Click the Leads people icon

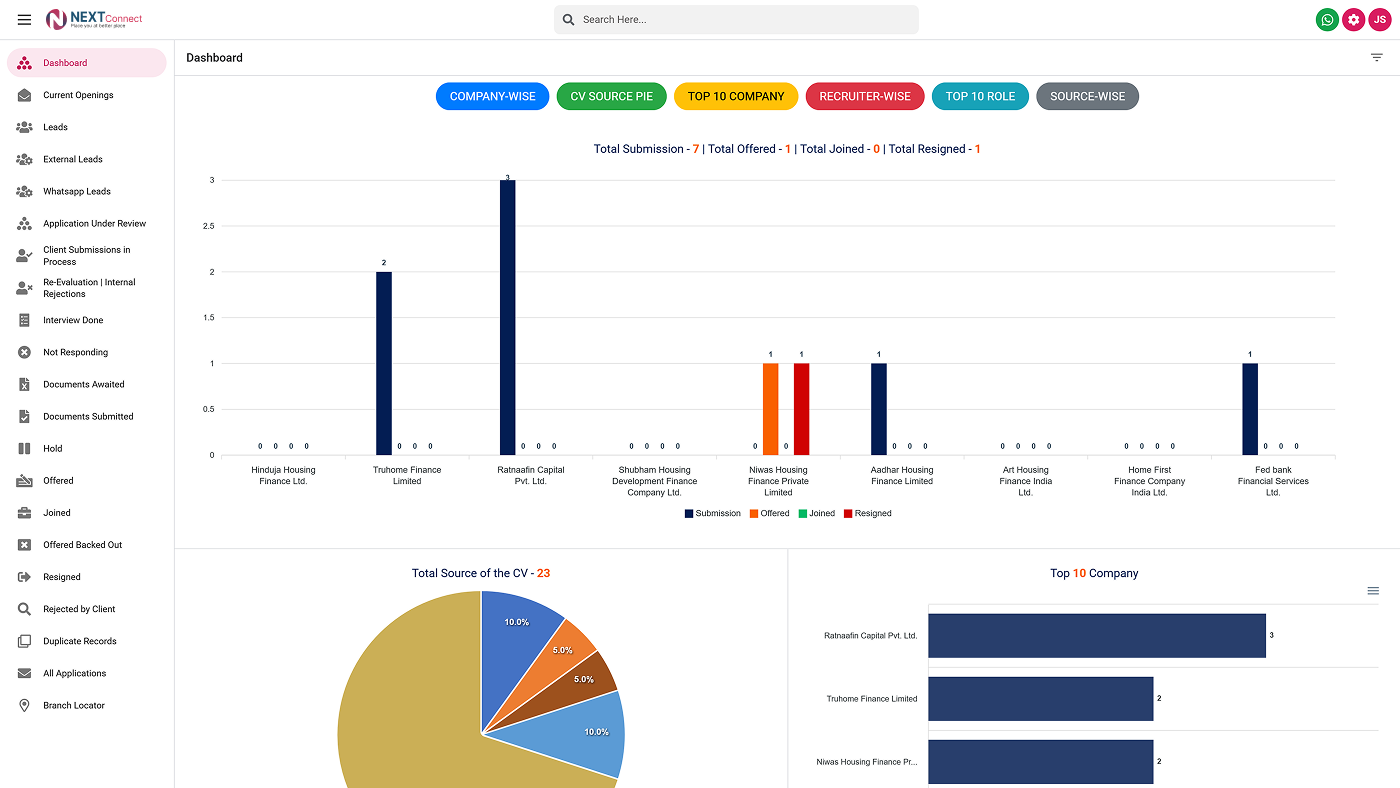point(25,127)
